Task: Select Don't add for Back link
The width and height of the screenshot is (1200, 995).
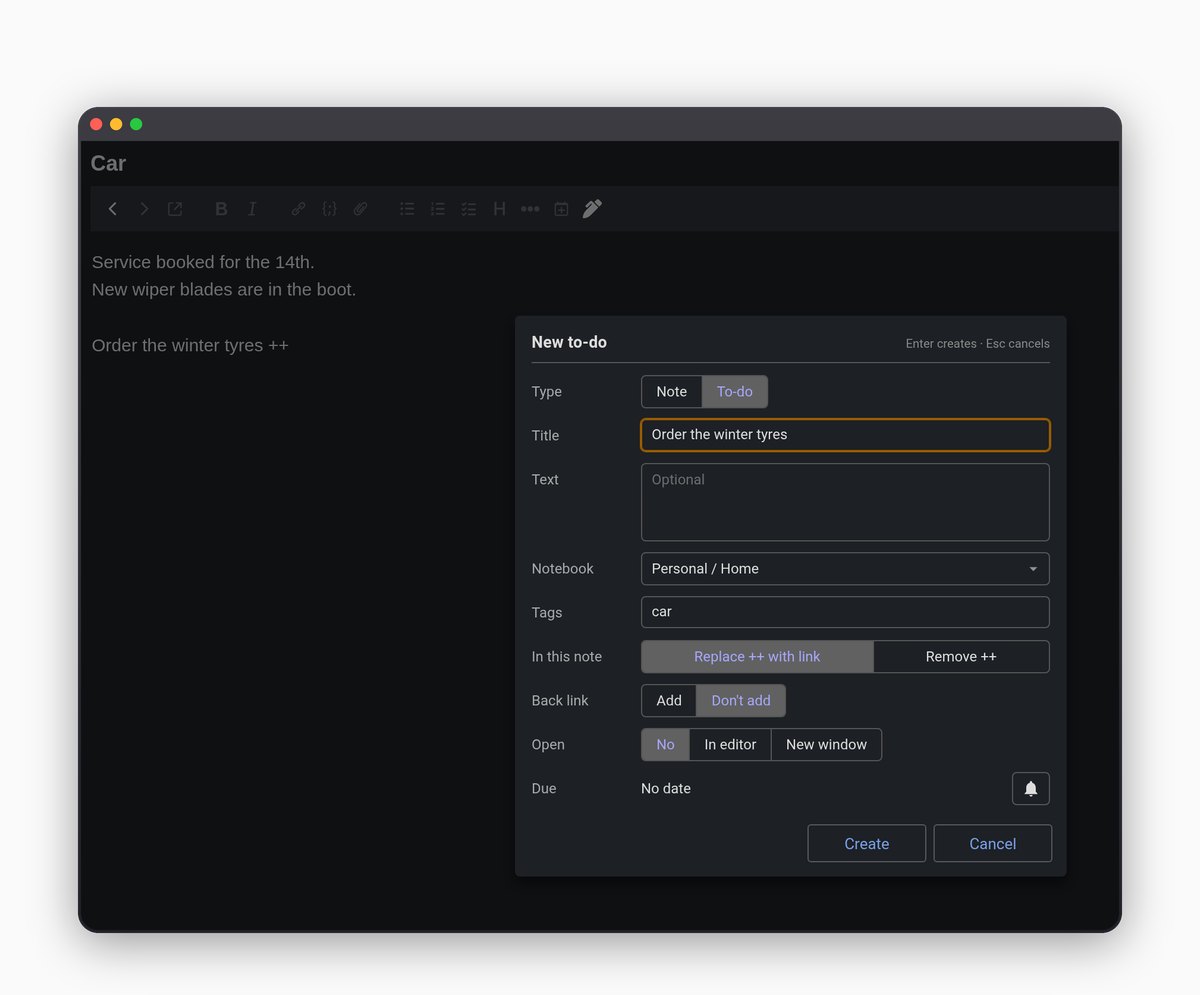Action: (741, 701)
